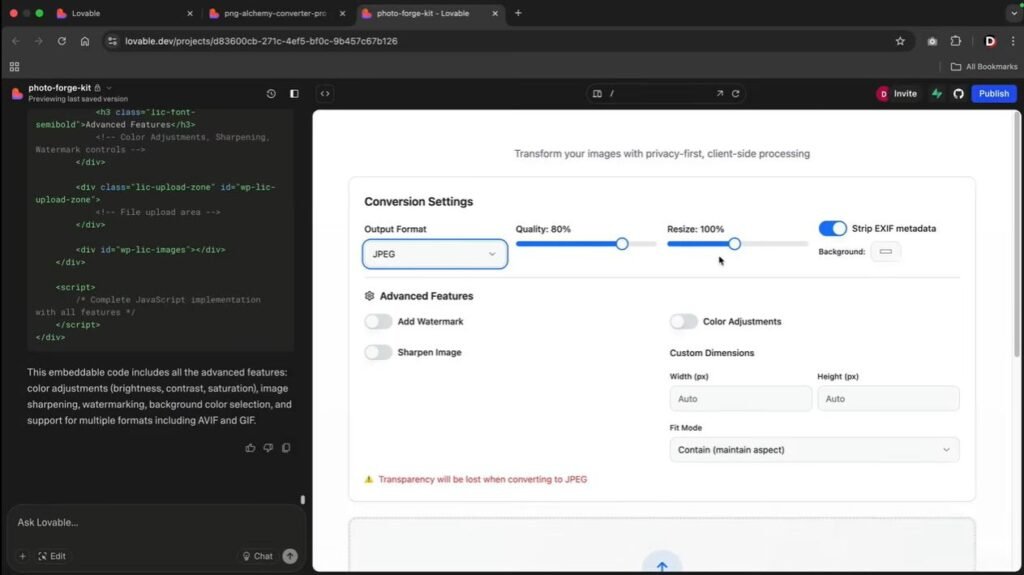Switch to the png-alchemy-converter-pro tab
Image resolution: width=1024 pixels, height=575 pixels.
tap(276, 13)
